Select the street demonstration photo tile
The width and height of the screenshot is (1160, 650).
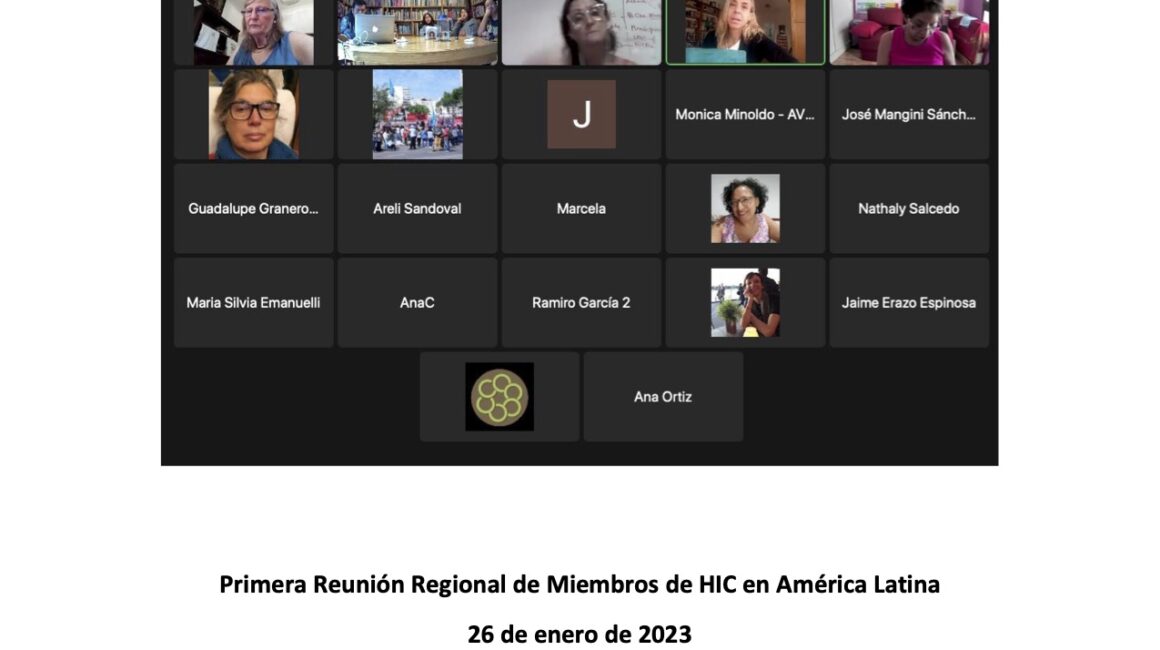point(417,115)
